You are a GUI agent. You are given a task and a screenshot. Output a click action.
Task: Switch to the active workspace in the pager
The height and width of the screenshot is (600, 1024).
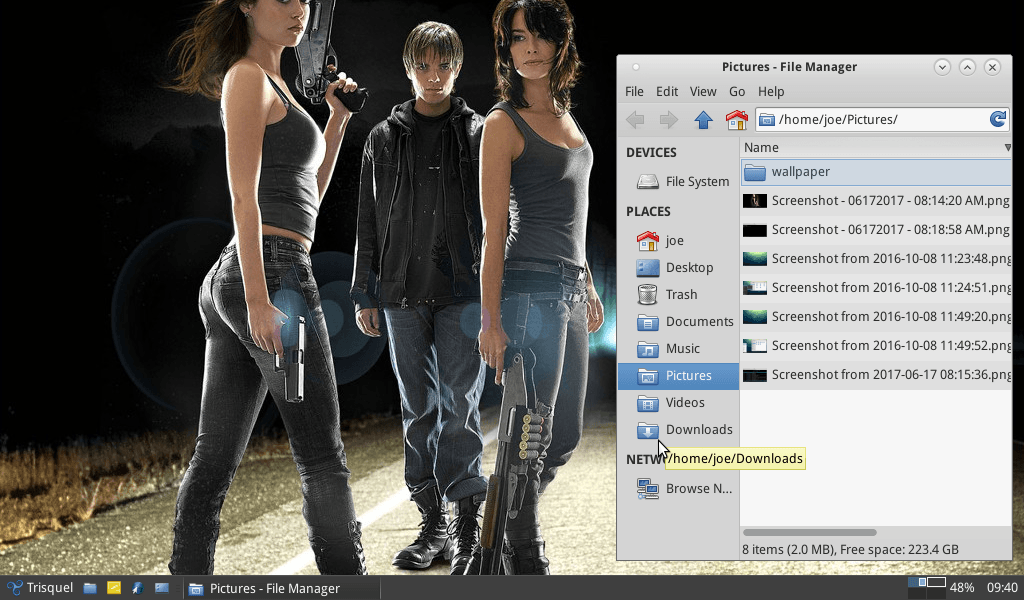(917, 583)
